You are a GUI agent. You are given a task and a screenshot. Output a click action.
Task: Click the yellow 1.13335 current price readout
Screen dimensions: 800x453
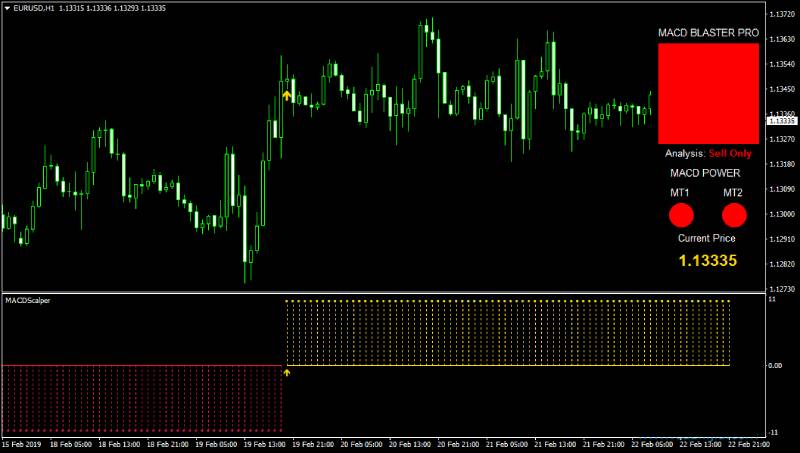pos(707,261)
